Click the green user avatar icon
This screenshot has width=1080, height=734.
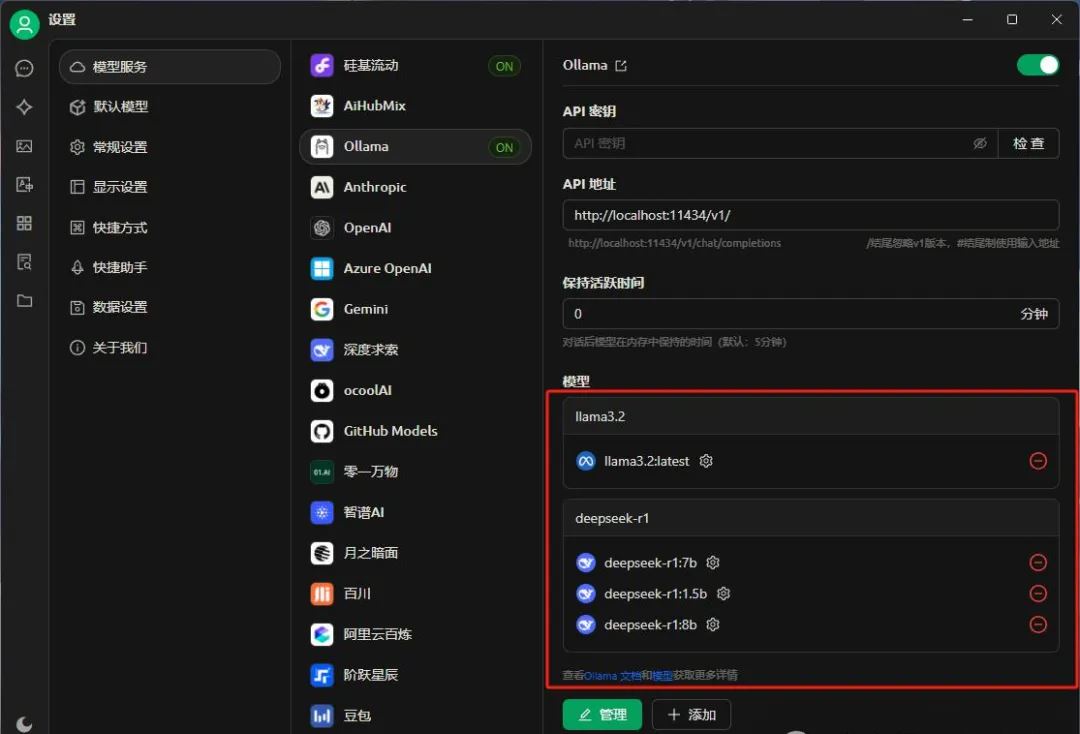(24, 25)
